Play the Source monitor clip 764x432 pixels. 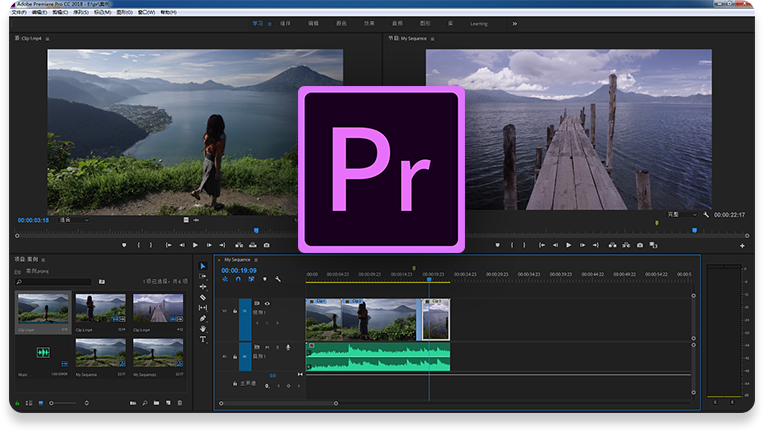195,245
